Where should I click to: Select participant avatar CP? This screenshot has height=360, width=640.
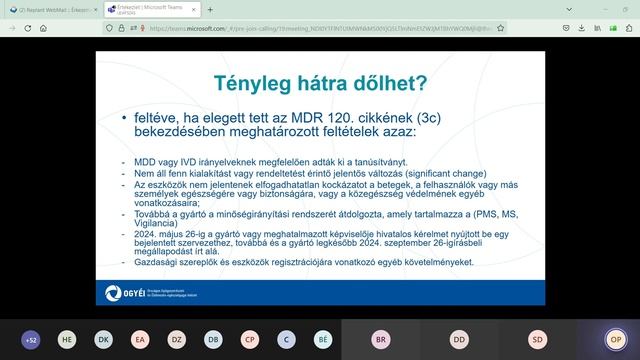(x=250, y=340)
